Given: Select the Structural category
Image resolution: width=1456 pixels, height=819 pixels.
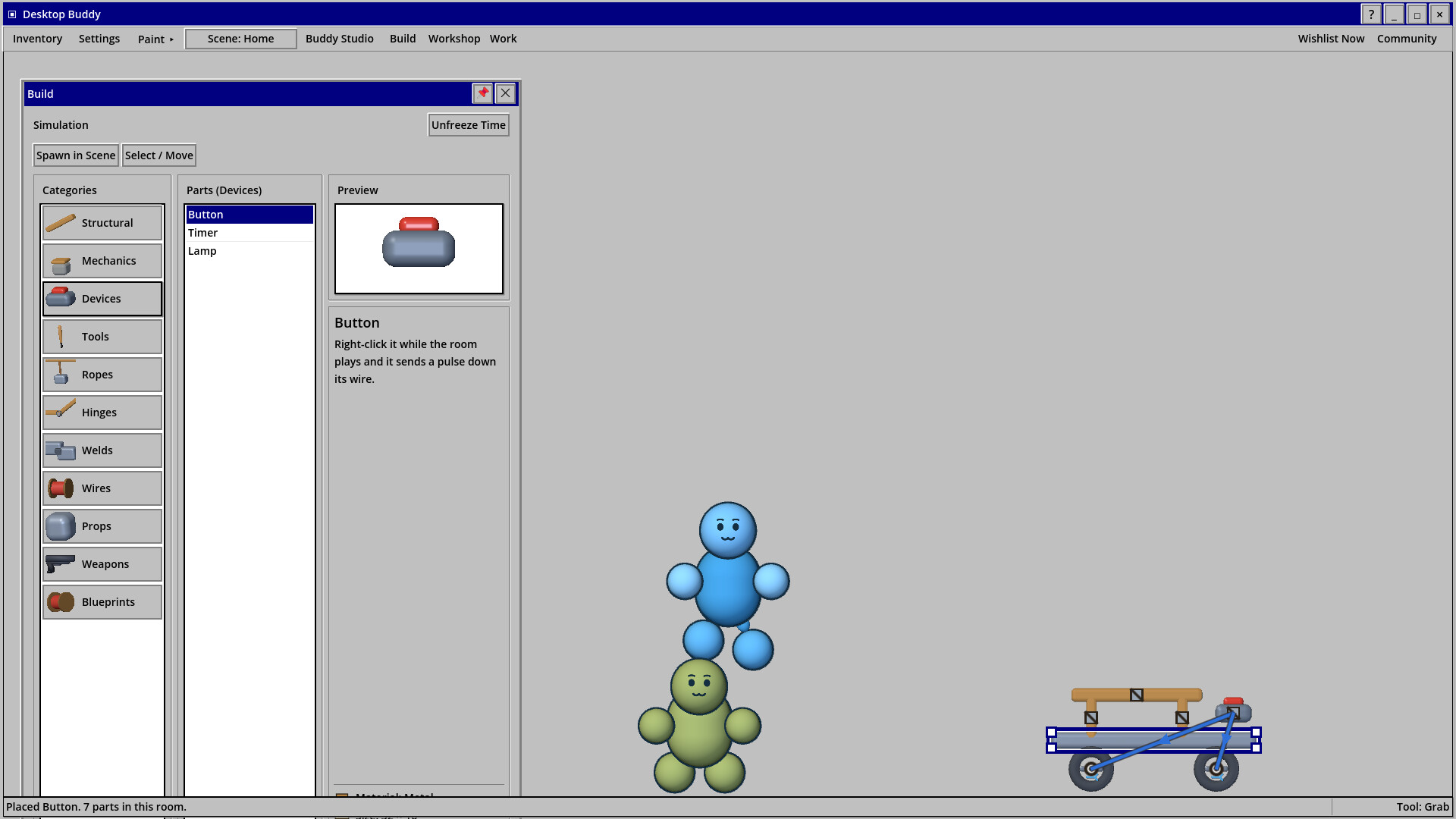Looking at the screenshot, I should click(x=102, y=223).
